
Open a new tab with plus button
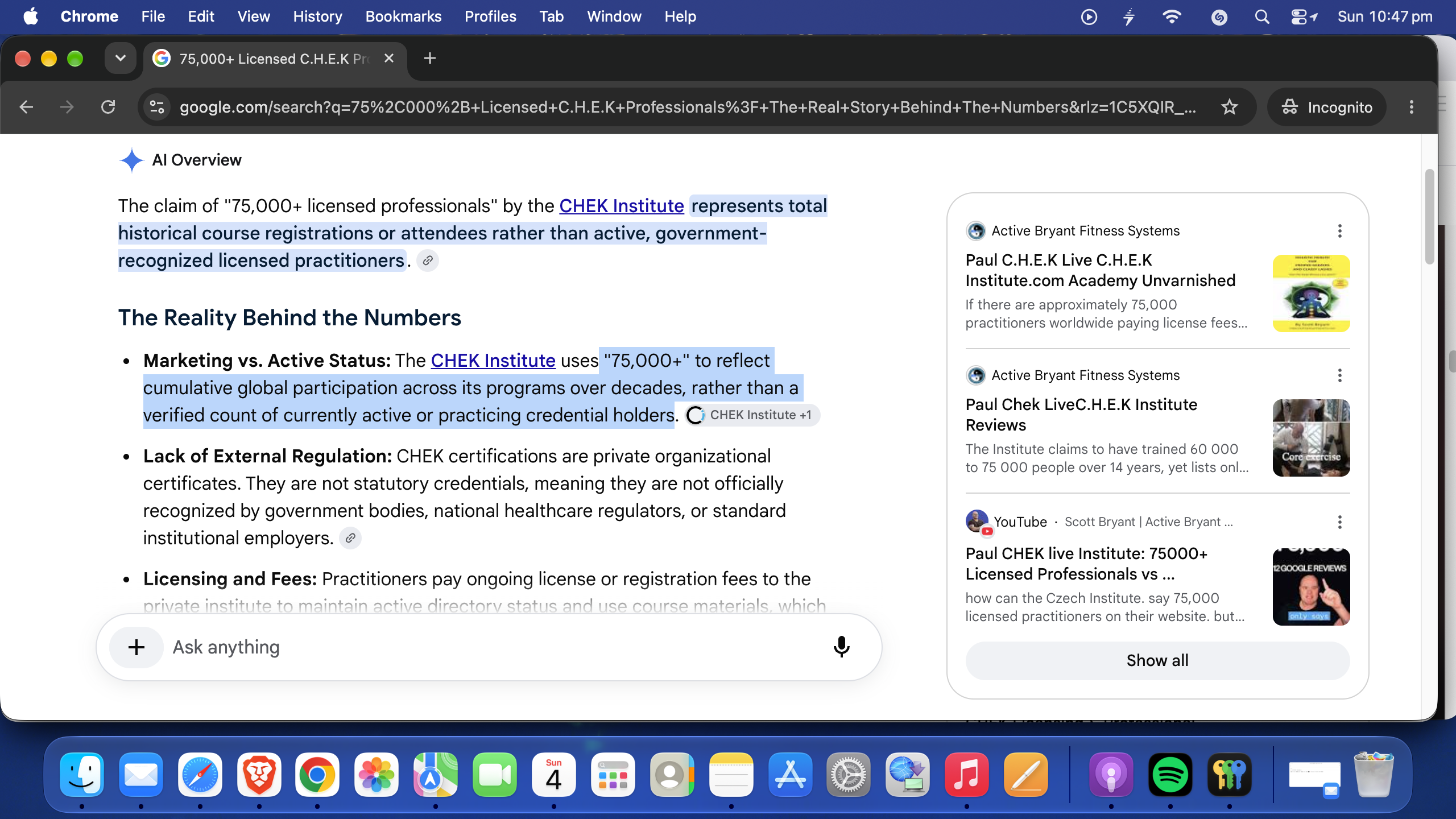(430, 59)
